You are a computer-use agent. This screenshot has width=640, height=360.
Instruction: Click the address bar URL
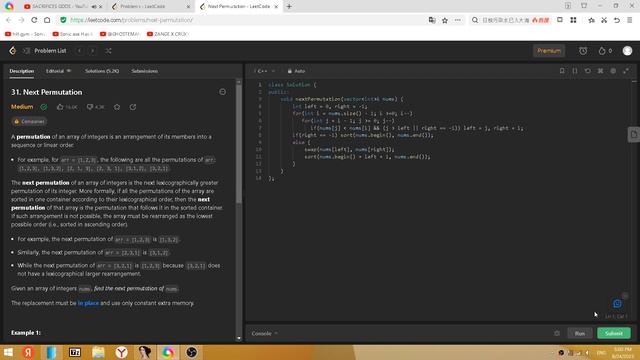point(131,20)
